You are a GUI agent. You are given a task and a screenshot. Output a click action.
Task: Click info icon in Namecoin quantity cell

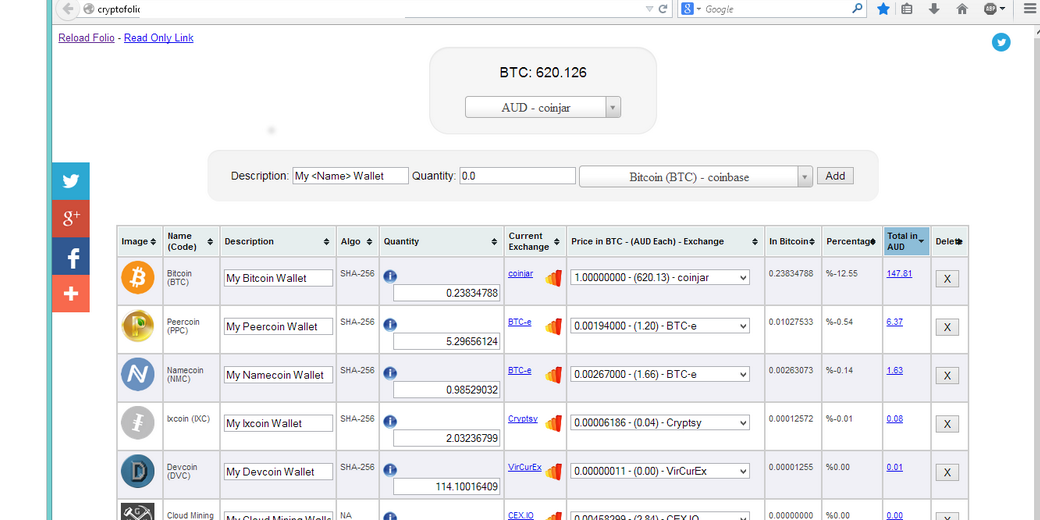[x=390, y=373]
